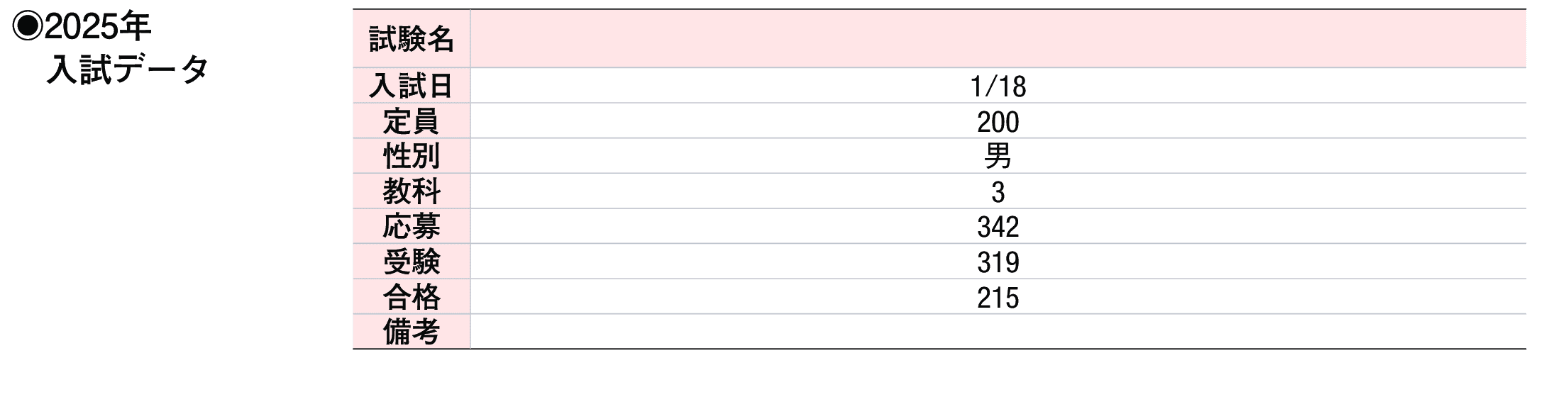Select the 備考 row label
Viewport: 1568px width, 397px height.
tap(412, 332)
